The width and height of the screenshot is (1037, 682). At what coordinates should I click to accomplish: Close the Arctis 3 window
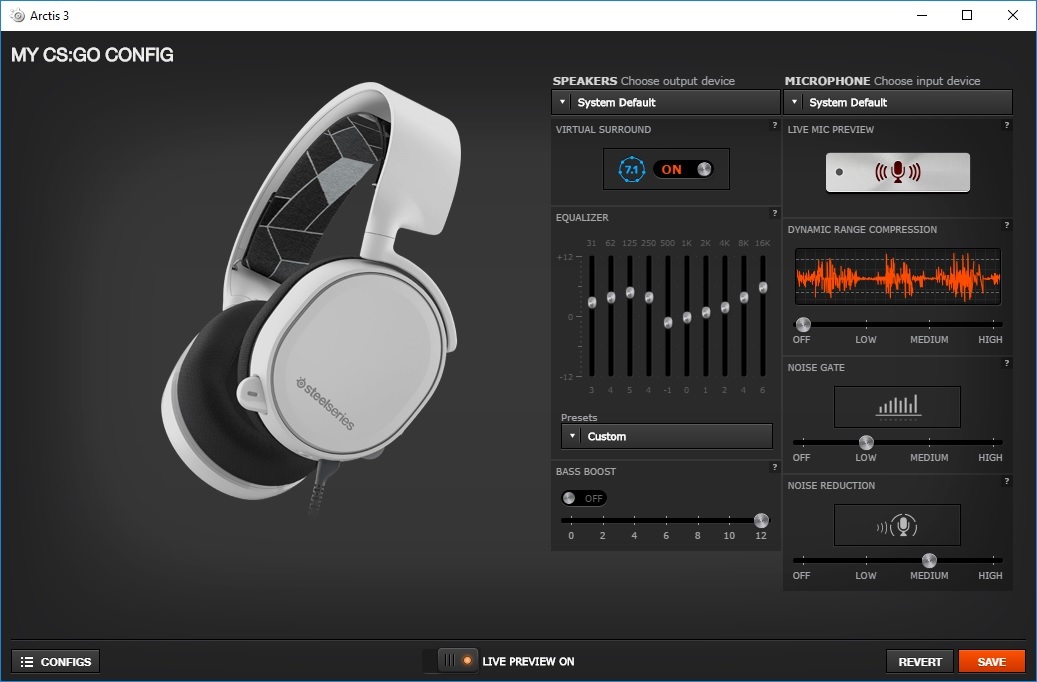[x=1013, y=15]
